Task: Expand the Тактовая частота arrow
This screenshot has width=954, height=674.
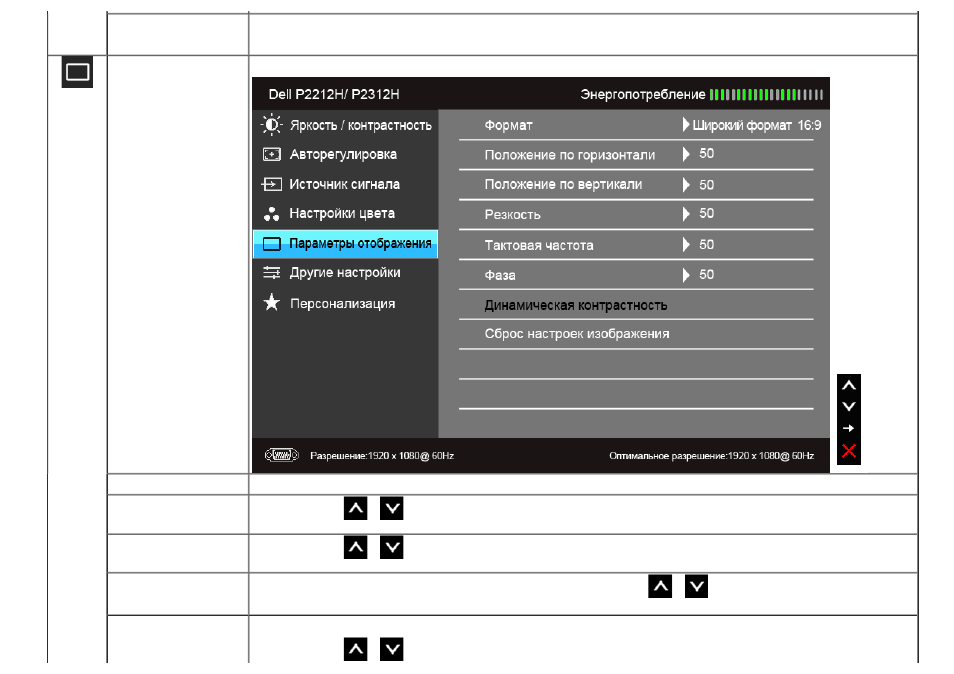Action: [686, 245]
